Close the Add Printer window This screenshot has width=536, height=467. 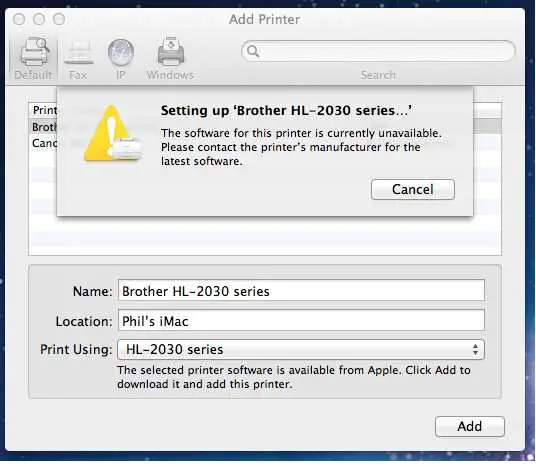pyautogui.click(x=19, y=19)
